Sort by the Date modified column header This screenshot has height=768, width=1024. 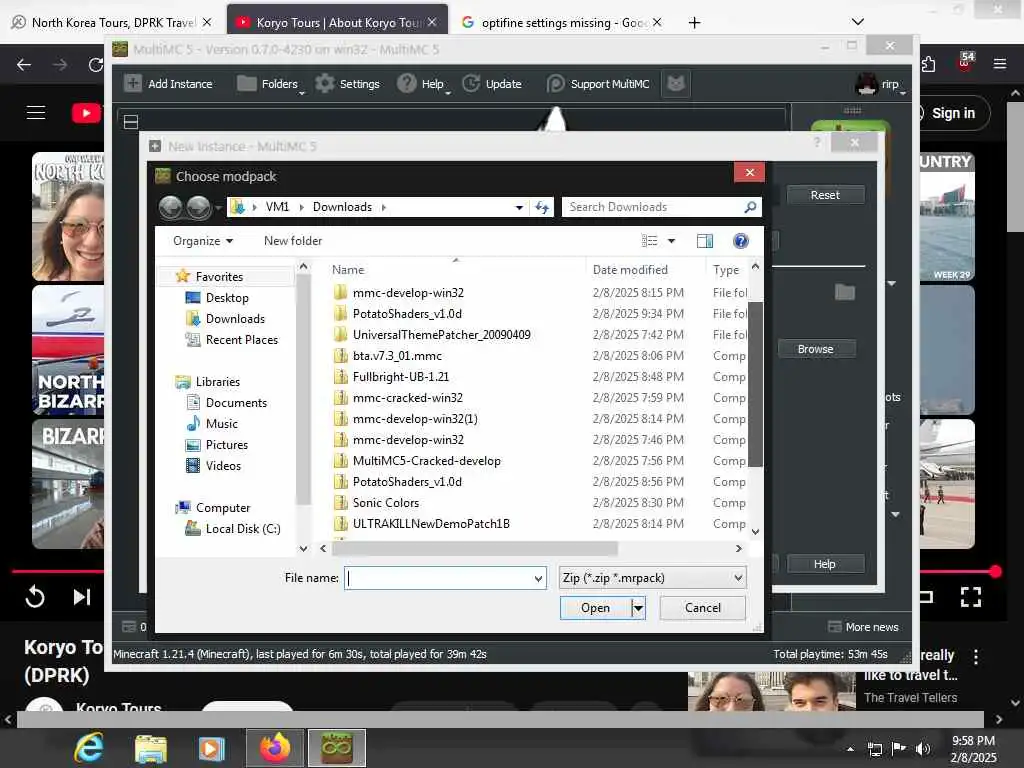630,270
